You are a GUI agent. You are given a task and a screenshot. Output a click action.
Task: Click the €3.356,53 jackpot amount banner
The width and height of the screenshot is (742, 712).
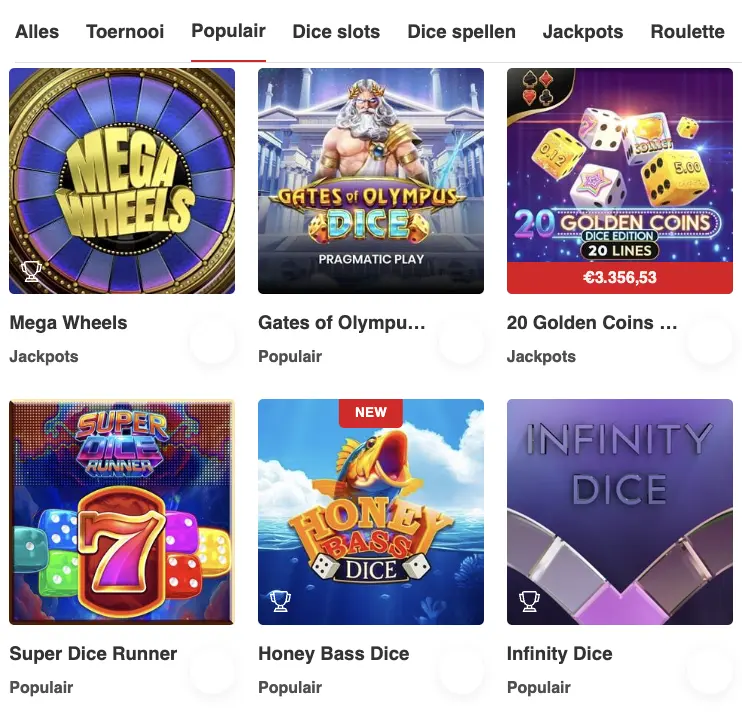619,277
